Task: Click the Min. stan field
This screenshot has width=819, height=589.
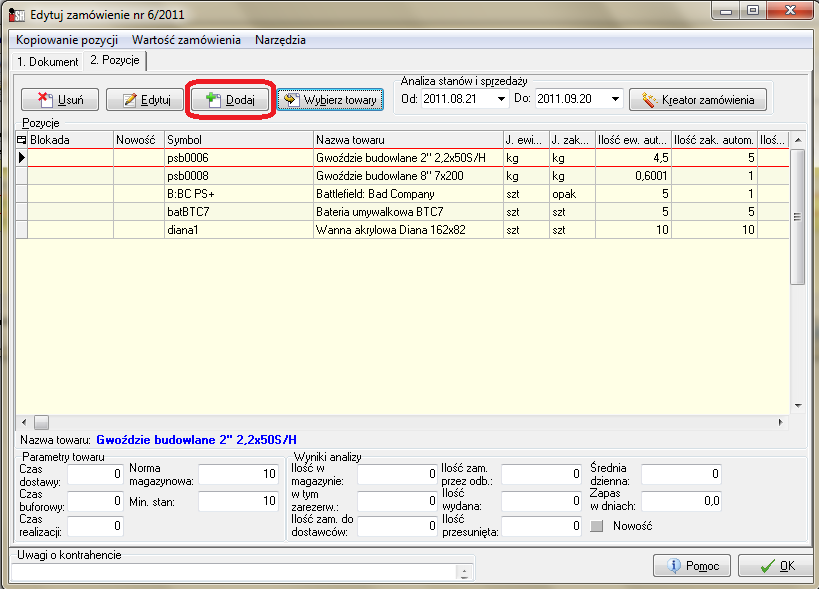Action: (x=238, y=501)
